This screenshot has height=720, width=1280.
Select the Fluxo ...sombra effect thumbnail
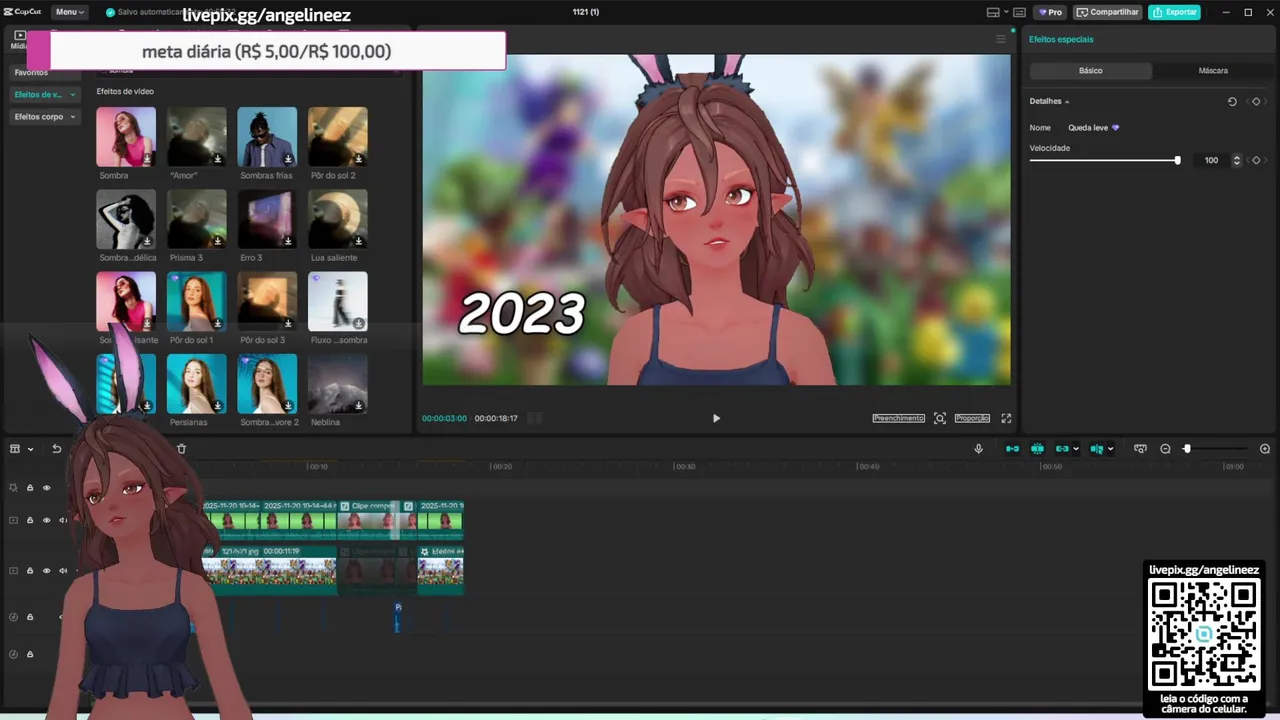pyautogui.click(x=337, y=301)
